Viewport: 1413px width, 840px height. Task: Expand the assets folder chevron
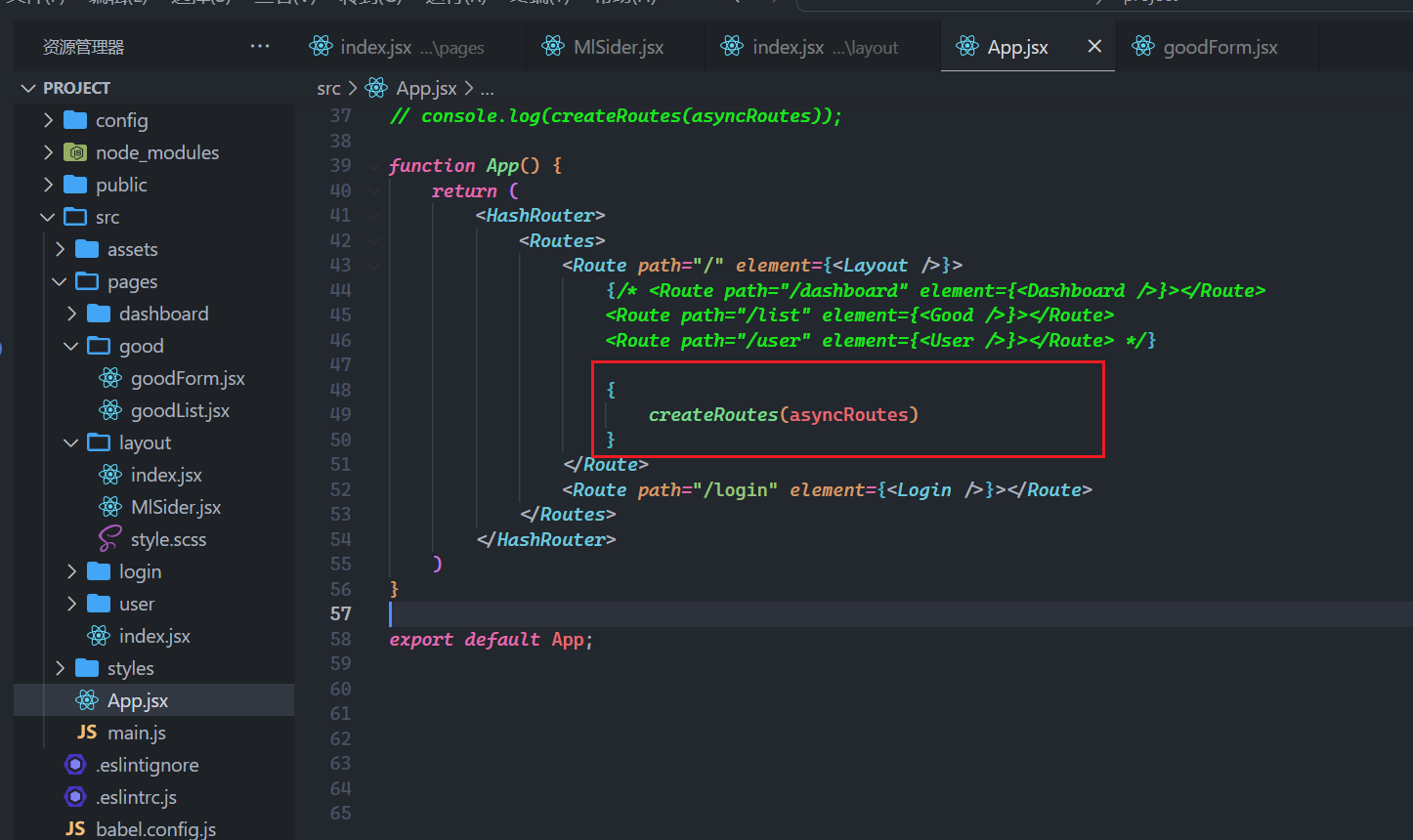pyautogui.click(x=61, y=249)
